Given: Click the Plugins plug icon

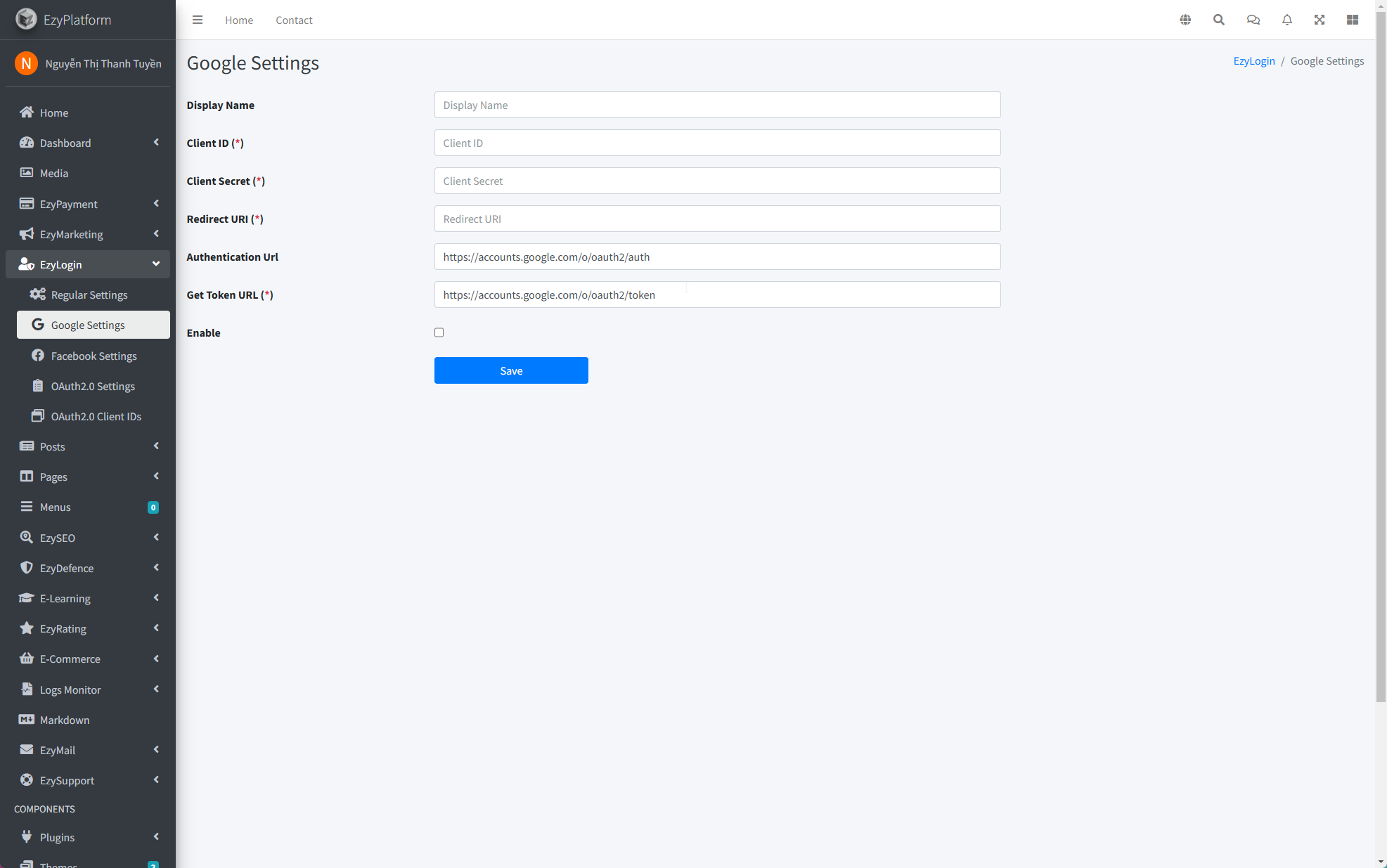Looking at the screenshot, I should coord(27,837).
